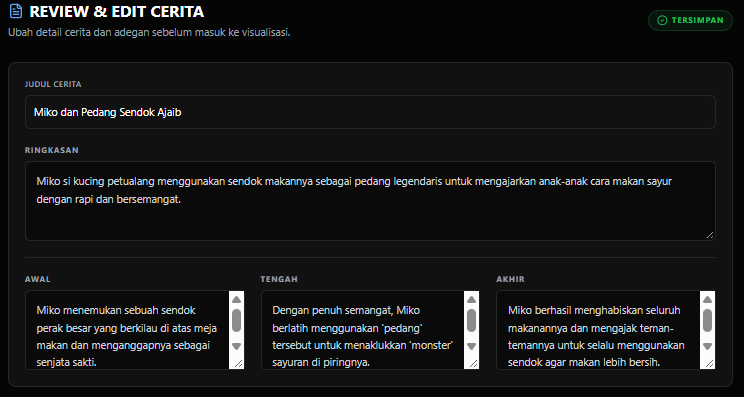744x397 pixels.
Task: Click scroll-up arrow in Tengah textarea
Action: 472,300
